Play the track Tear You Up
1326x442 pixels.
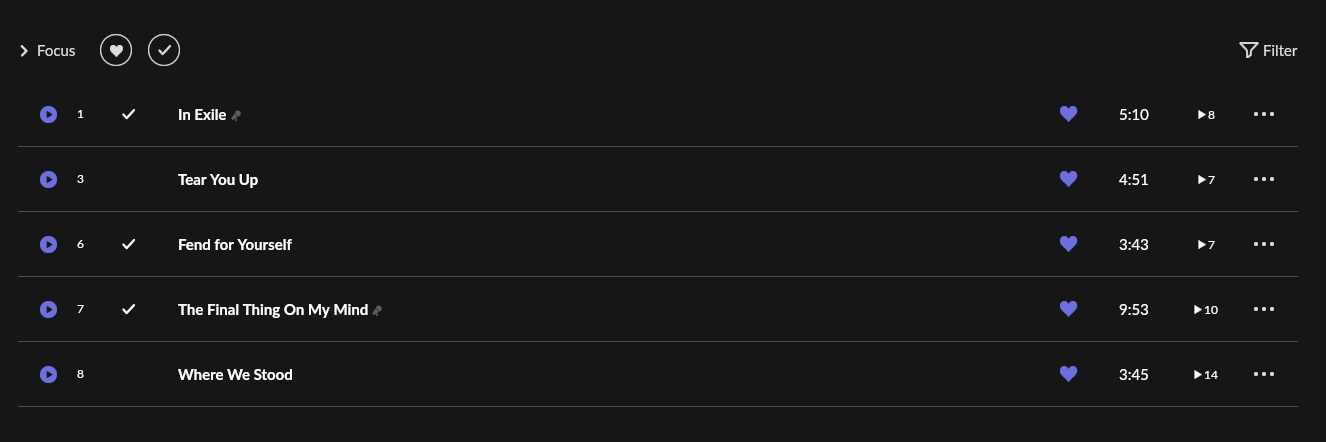point(48,180)
